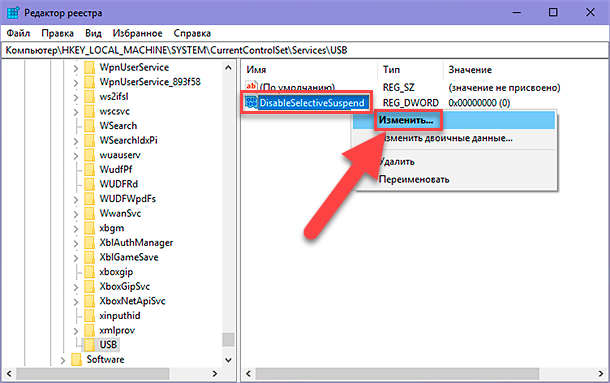Click the tree pane scroll-down arrow
Screen dimensions: 610x383
pyautogui.click(x=228, y=360)
